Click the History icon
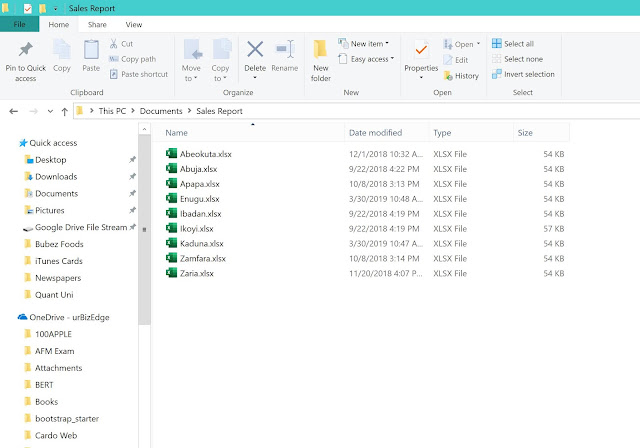This screenshot has width=640, height=448. (448, 76)
